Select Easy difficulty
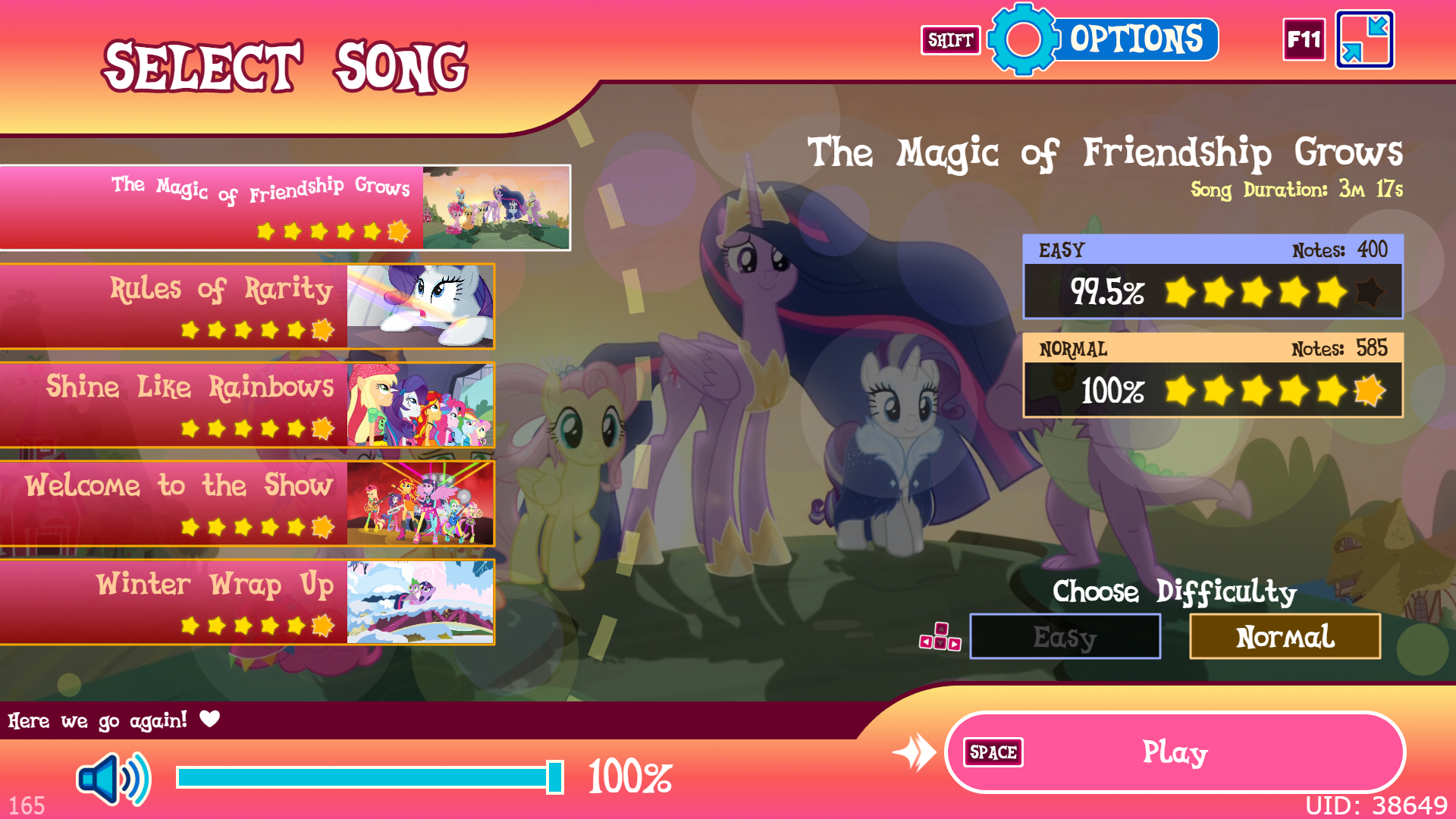Screen dimensions: 1456x819 (1065, 636)
